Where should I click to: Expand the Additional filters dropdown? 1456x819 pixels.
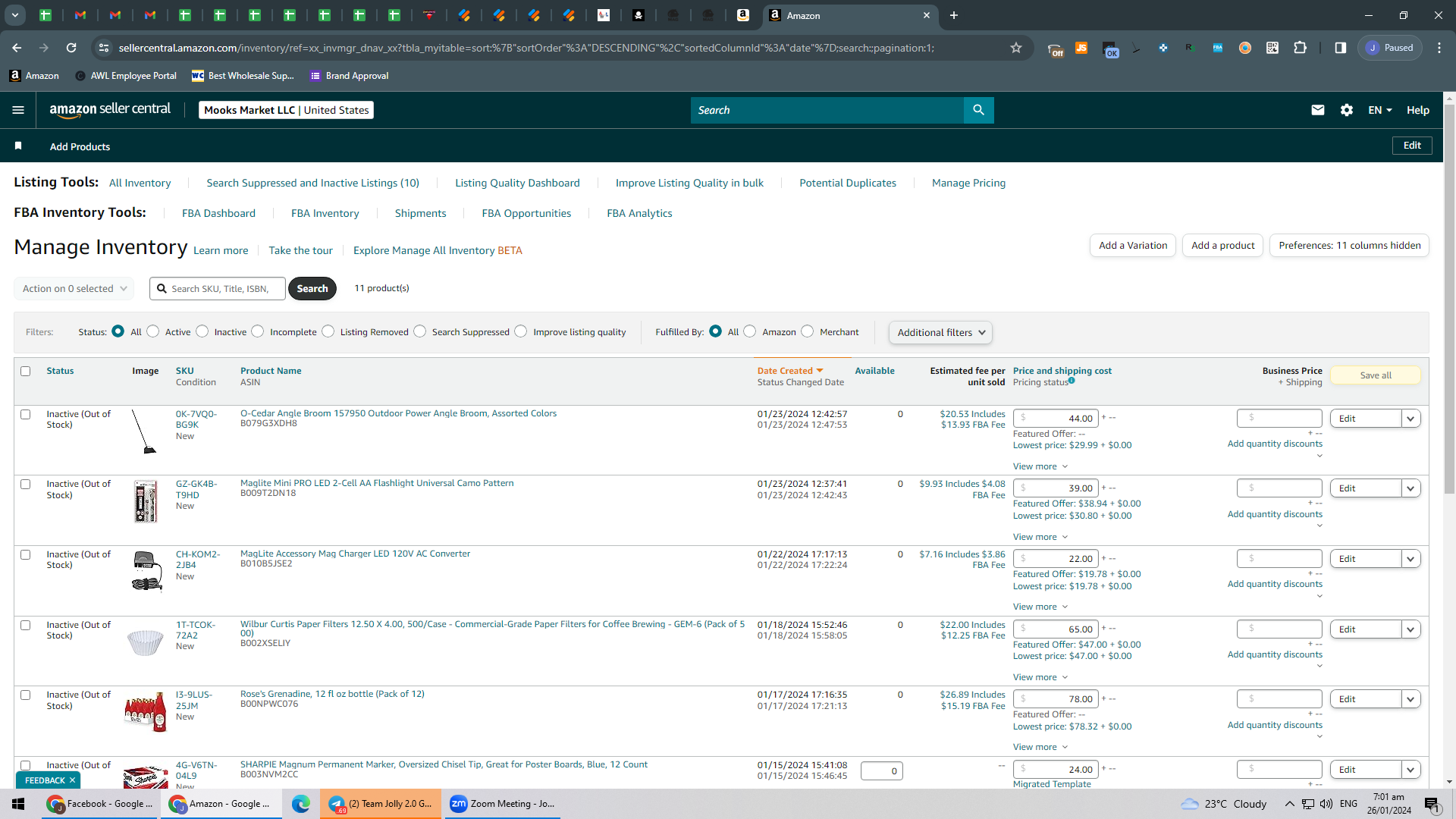click(x=940, y=332)
